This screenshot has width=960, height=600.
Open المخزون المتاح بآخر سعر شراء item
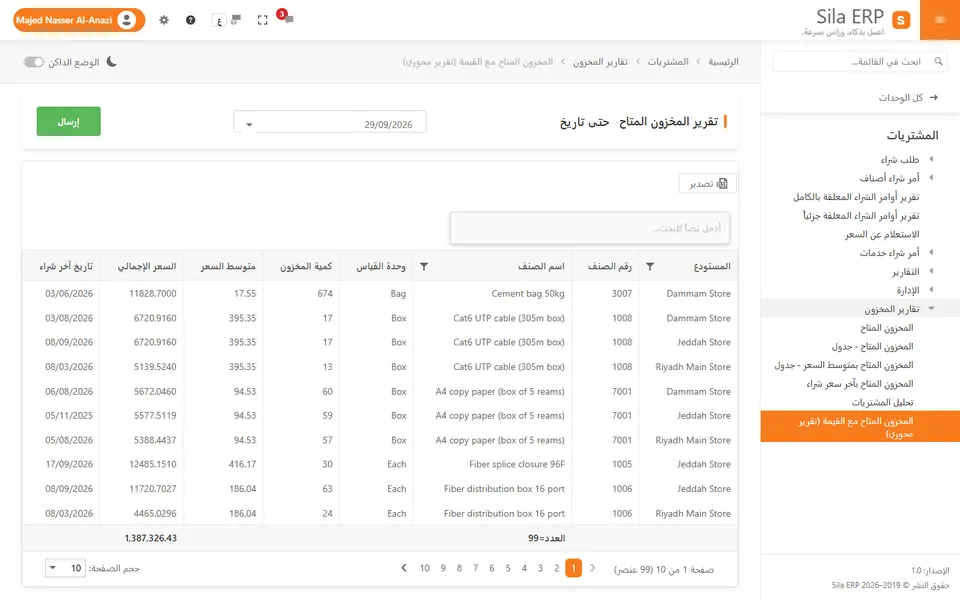[x=860, y=384]
